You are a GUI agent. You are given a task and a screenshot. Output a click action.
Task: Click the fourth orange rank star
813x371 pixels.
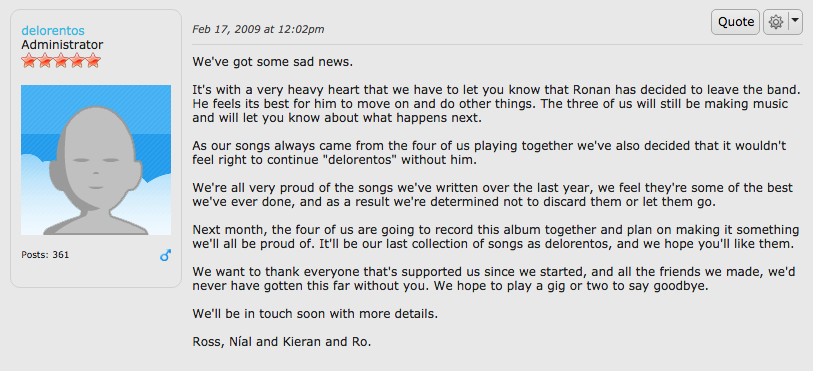click(x=77, y=61)
